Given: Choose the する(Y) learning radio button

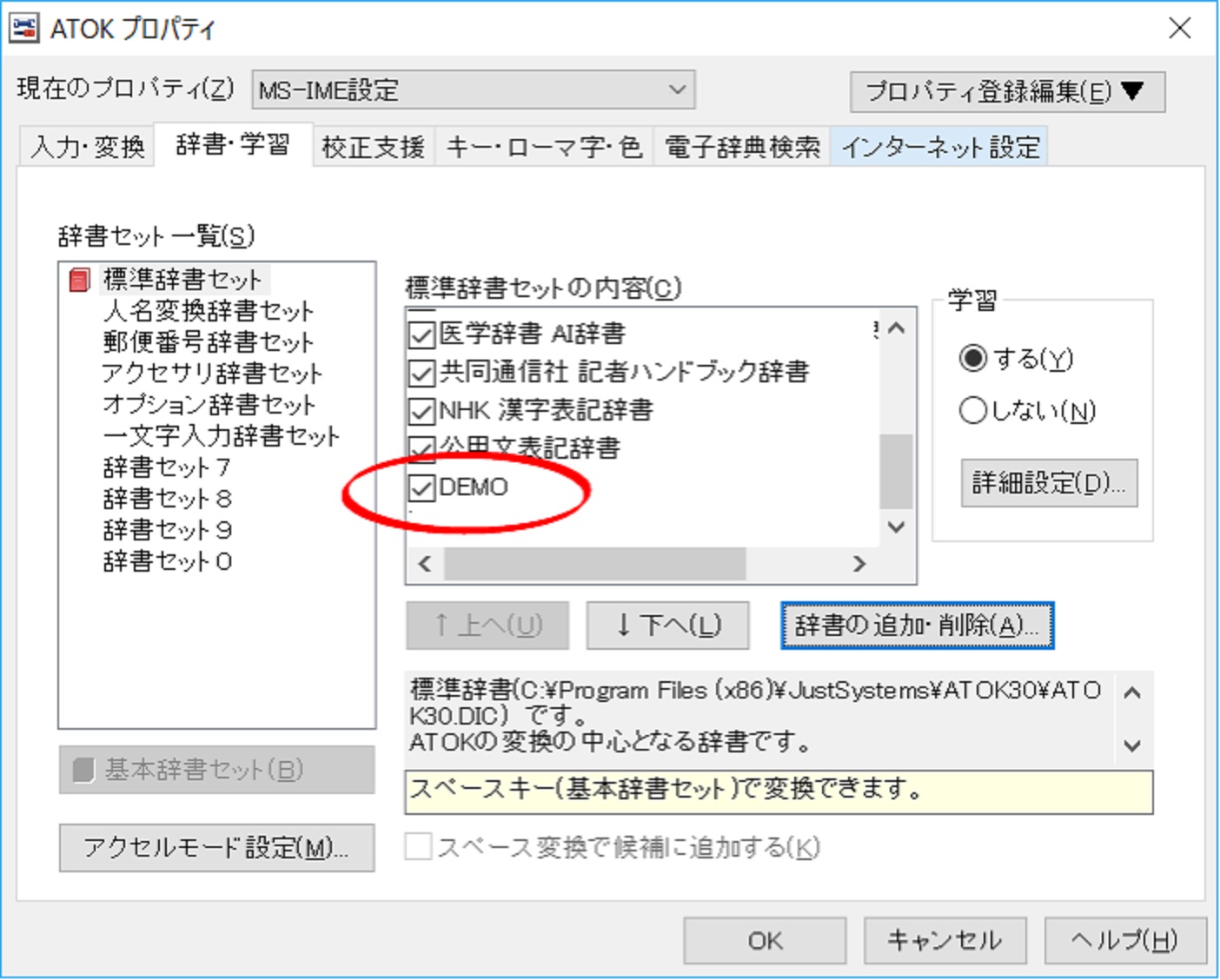Looking at the screenshot, I should (972, 358).
